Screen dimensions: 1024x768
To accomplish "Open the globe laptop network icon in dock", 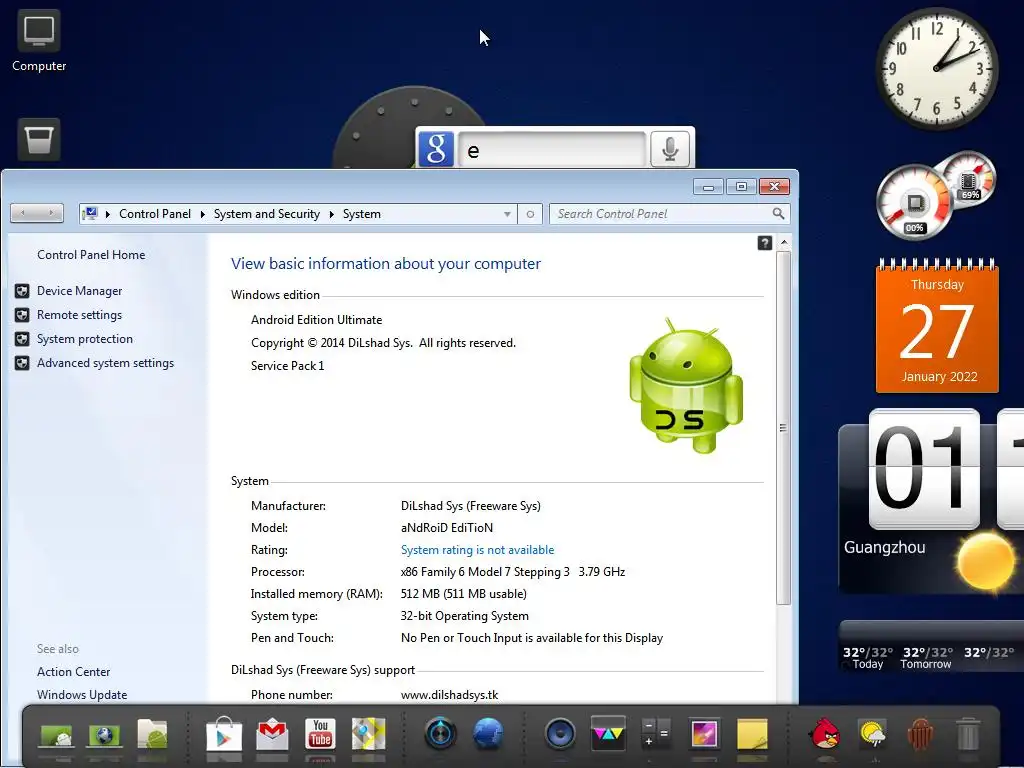I will (x=104, y=735).
